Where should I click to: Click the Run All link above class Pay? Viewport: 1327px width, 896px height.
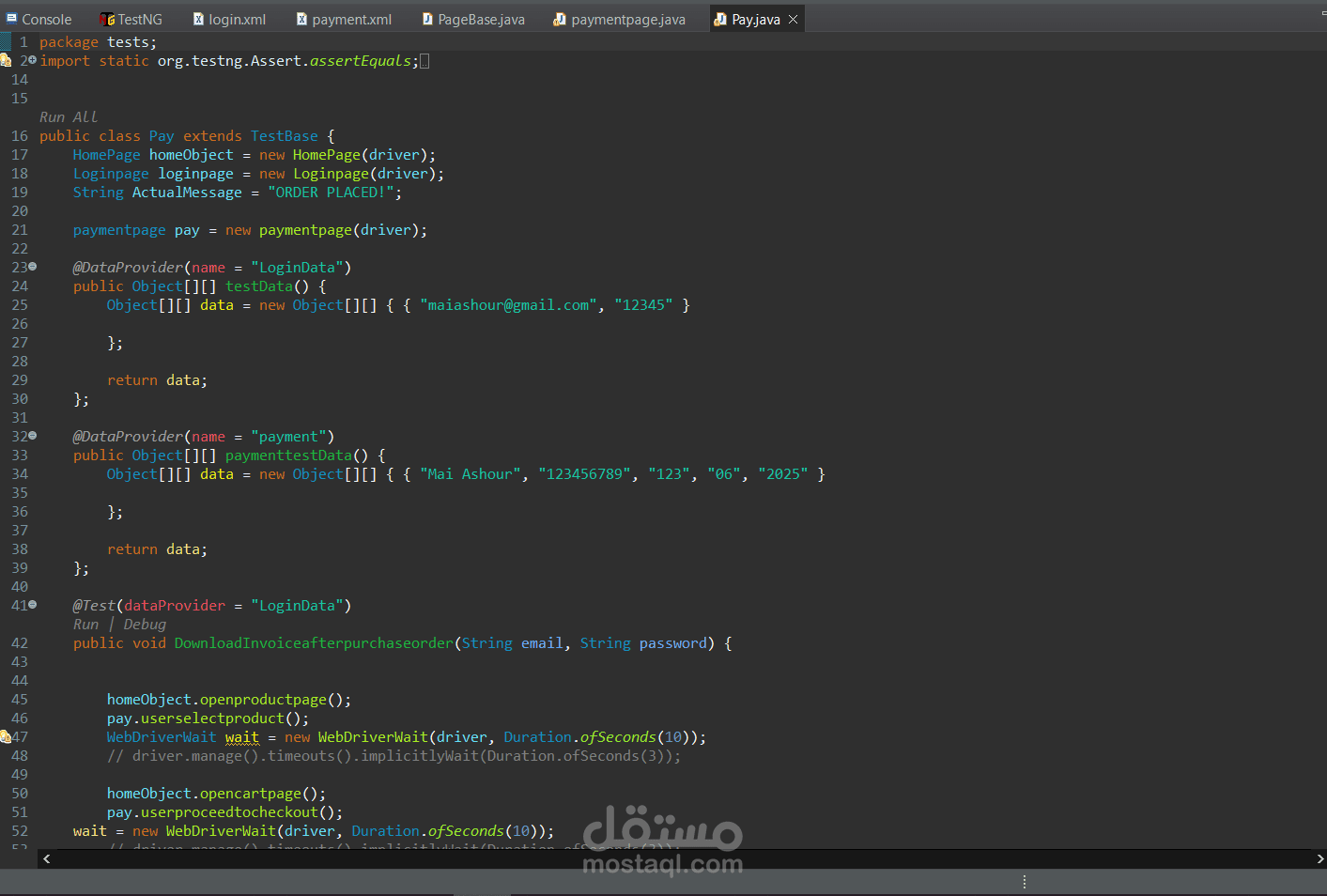coord(68,116)
